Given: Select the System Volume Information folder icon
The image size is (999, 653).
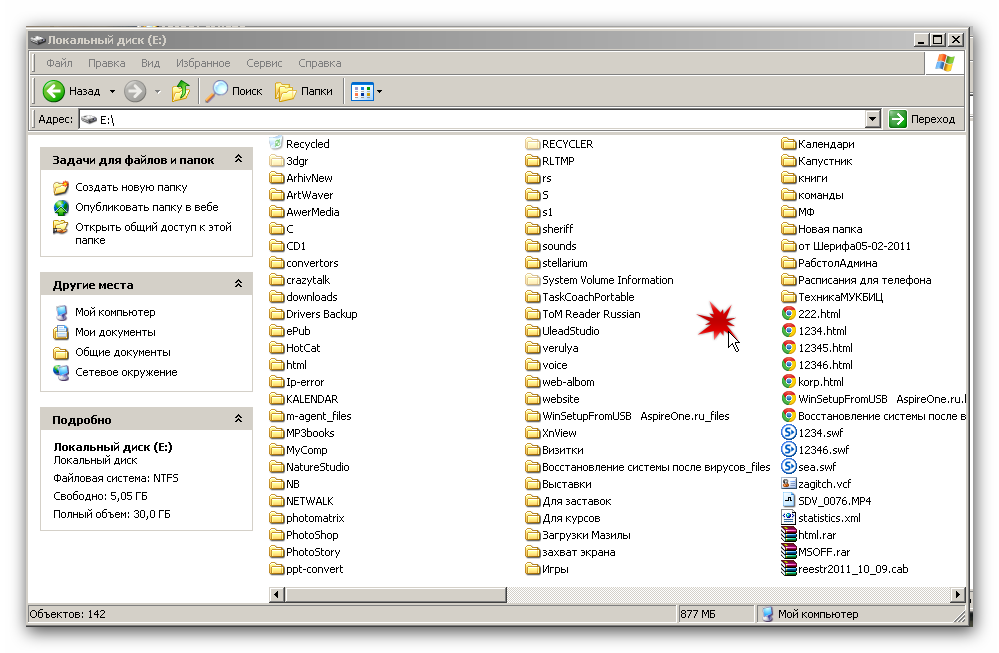Looking at the screenshot, I should (x=533, y=280).
